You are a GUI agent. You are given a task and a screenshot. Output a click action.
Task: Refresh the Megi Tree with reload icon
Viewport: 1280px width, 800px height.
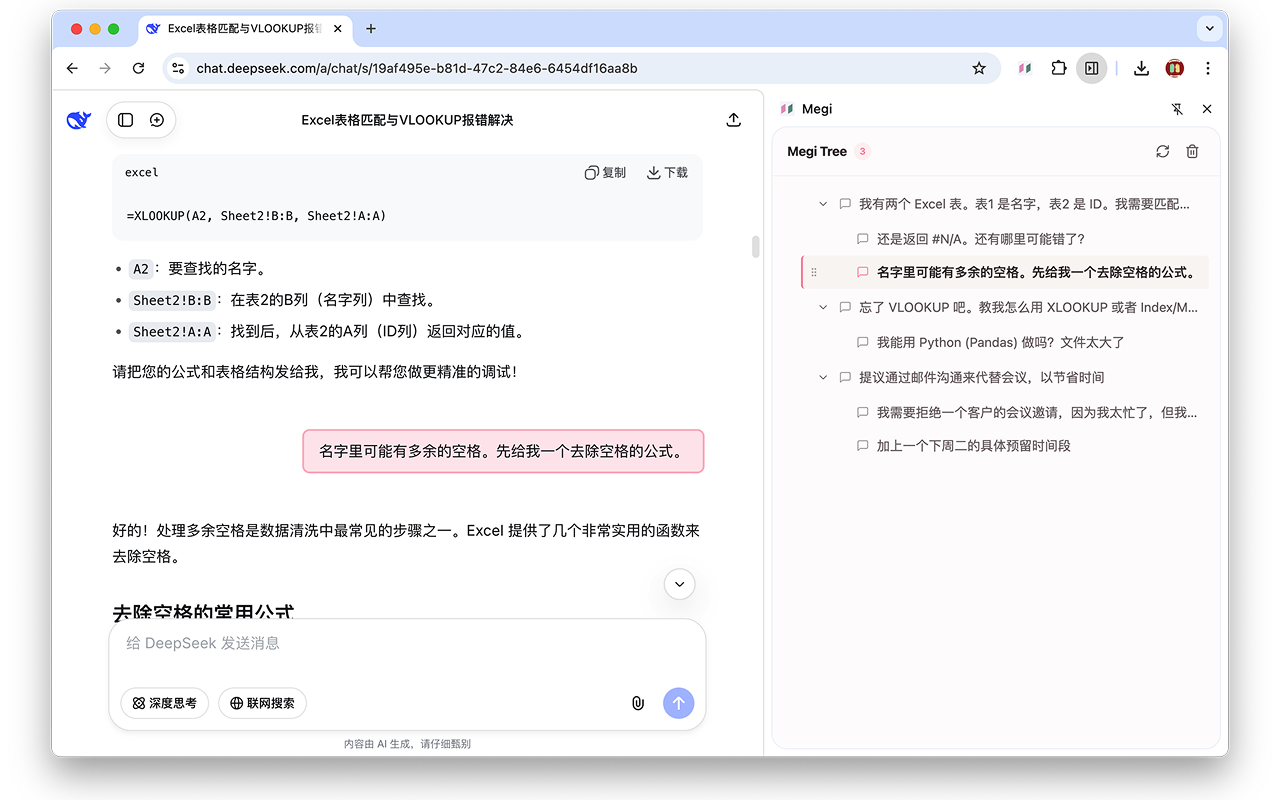1162,151
